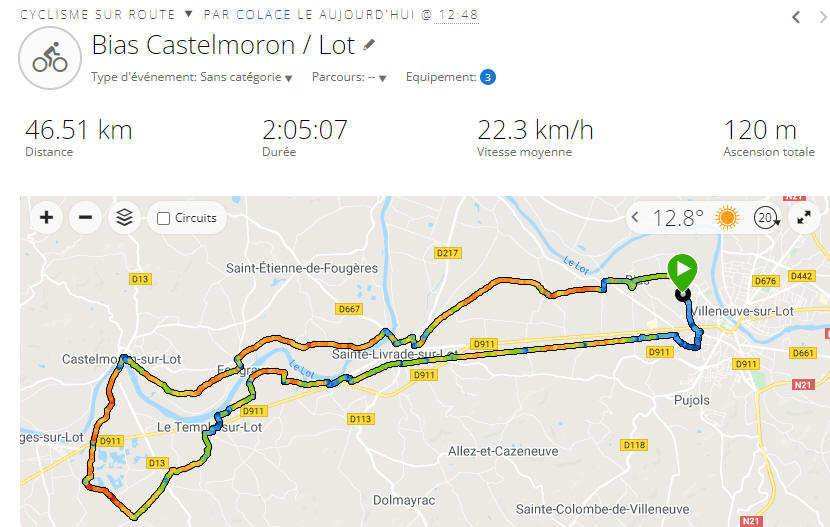Enable the Circuits checkbox
This screenshot has height=527, width=830.
(x=164, y=218)
